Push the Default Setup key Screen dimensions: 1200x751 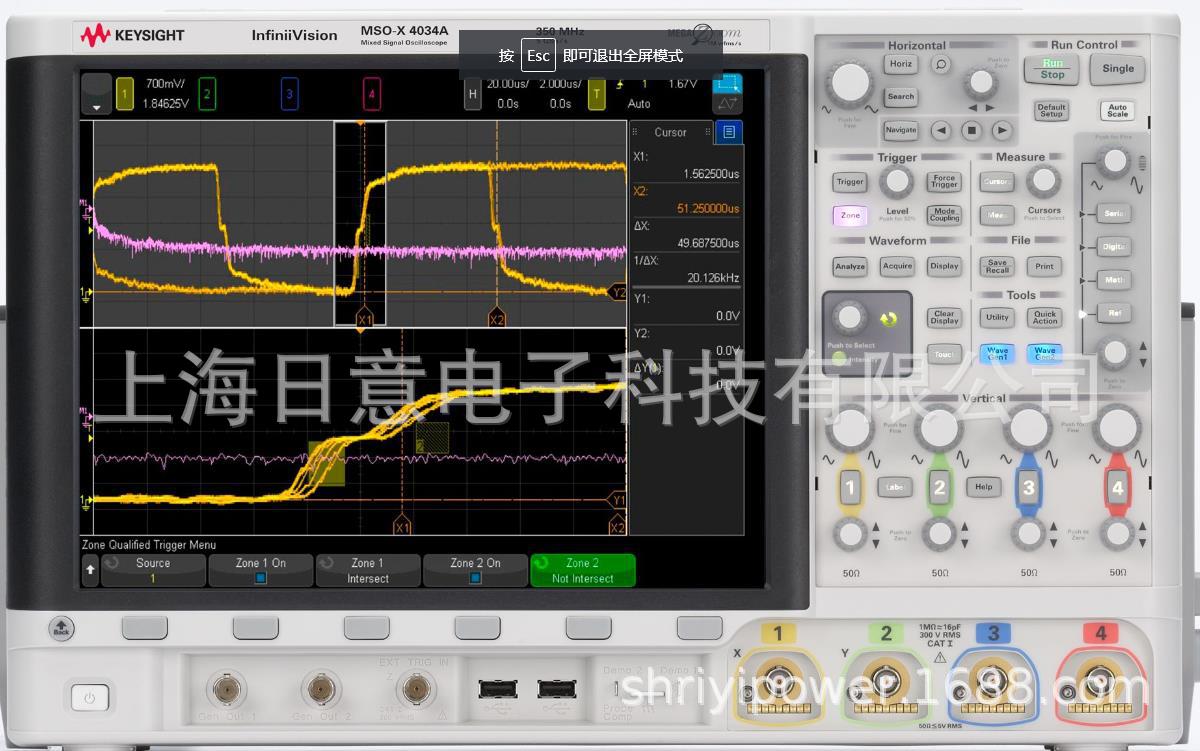click(1051, 110)
